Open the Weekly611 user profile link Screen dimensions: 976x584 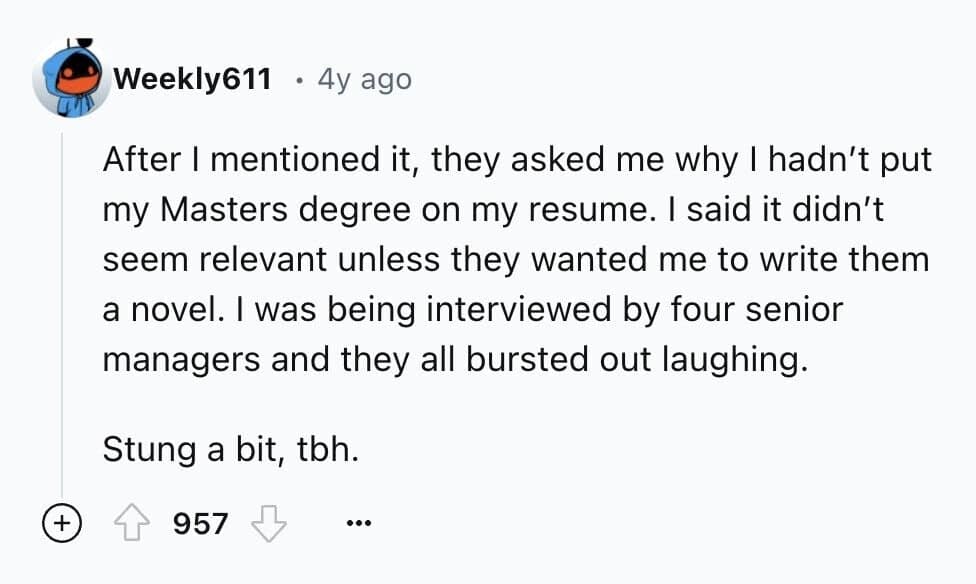(193, 79)
